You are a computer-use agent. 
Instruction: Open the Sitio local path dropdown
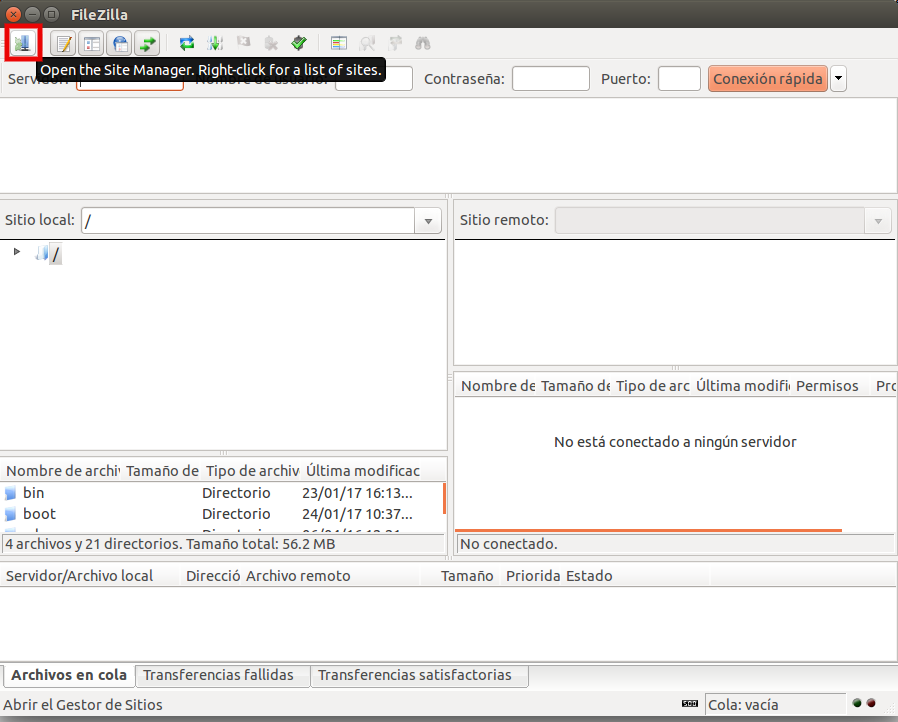click(428, 221)
